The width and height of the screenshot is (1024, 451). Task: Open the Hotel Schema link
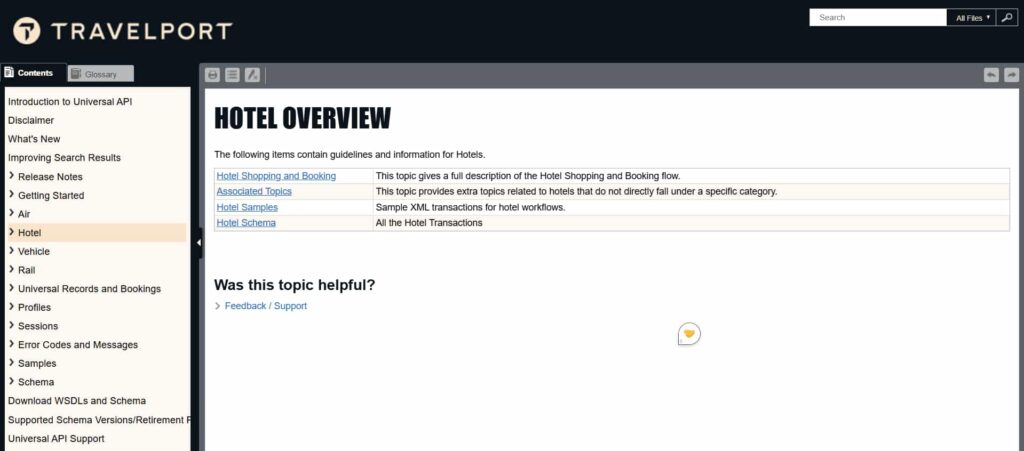(x=246, y=223)
